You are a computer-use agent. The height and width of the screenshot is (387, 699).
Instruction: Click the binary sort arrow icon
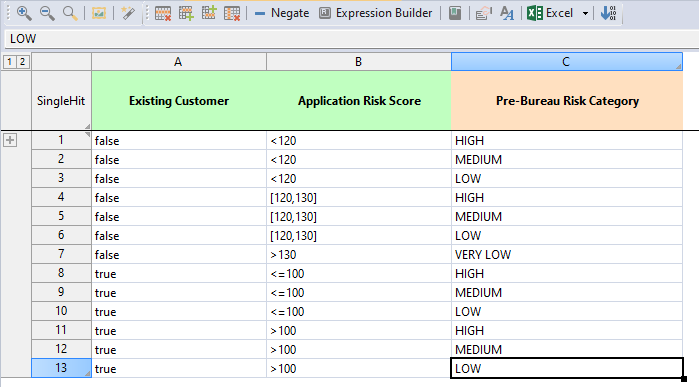coord(608,13)
